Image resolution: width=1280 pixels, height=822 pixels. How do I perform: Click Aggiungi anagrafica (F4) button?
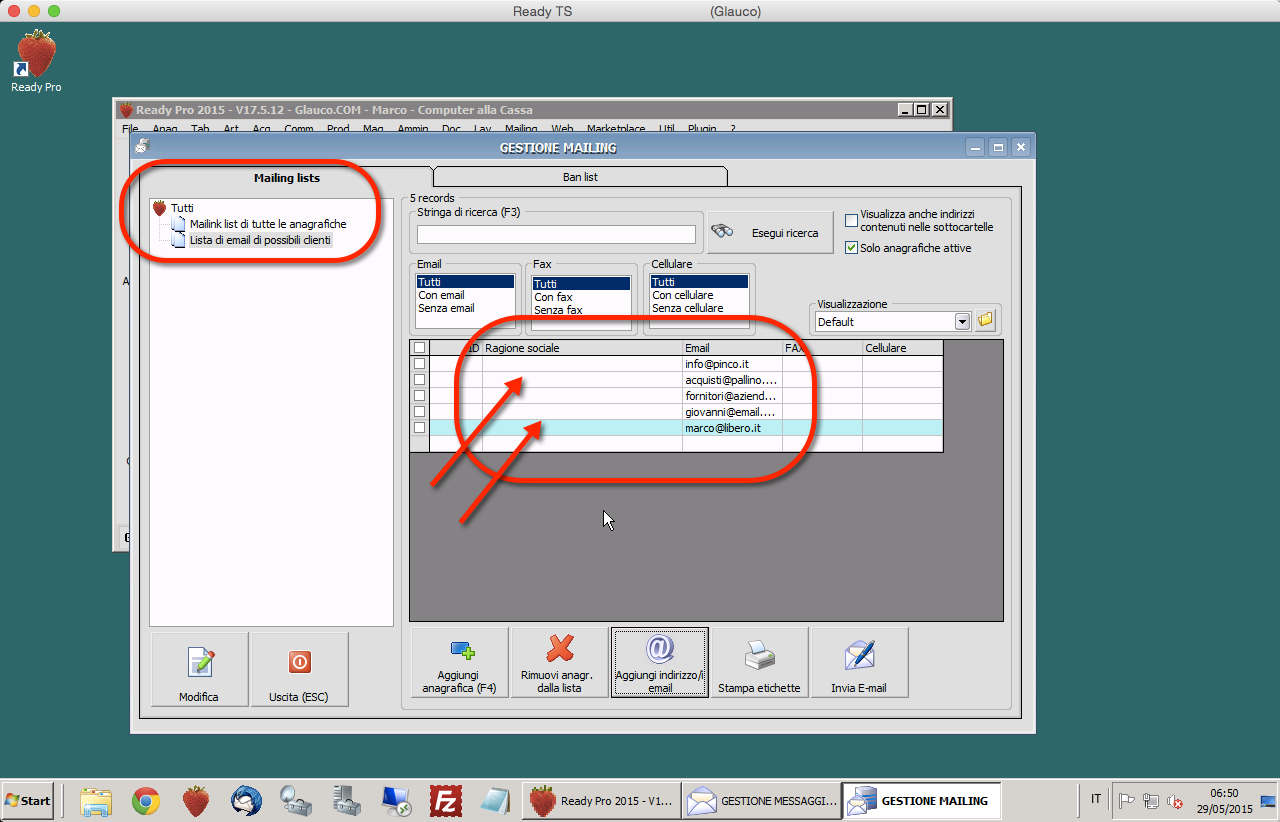[x=460, y=662]
